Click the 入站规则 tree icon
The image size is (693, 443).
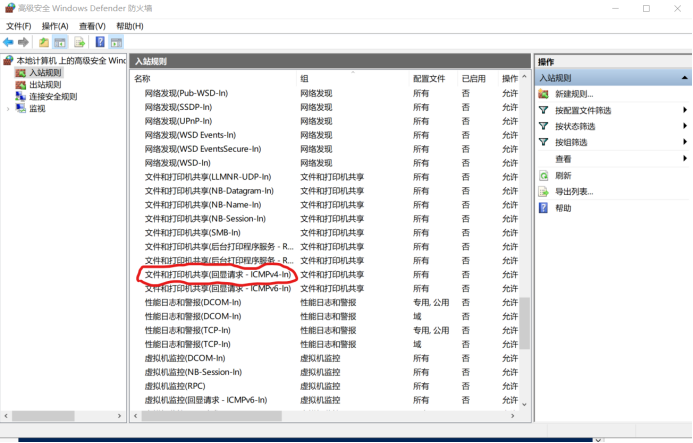20,73
